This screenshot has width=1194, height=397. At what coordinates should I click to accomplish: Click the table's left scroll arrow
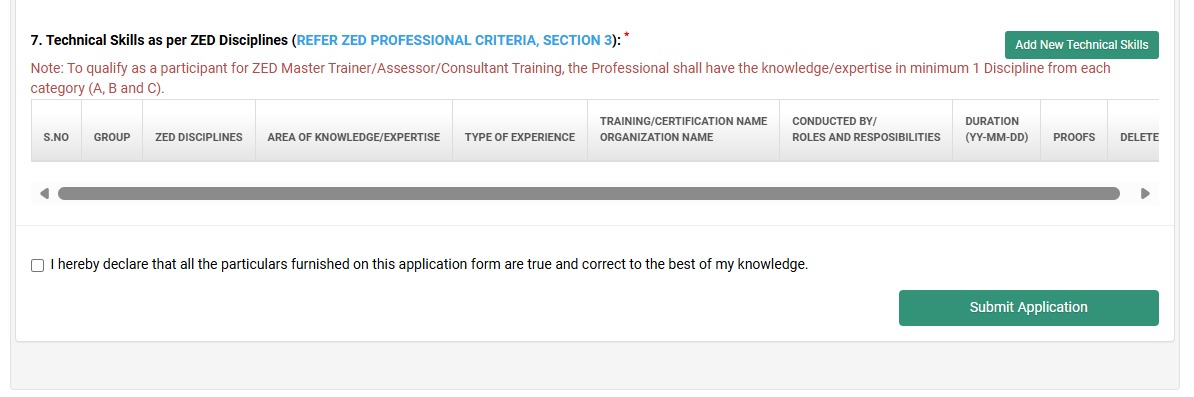tap(44, 194)
